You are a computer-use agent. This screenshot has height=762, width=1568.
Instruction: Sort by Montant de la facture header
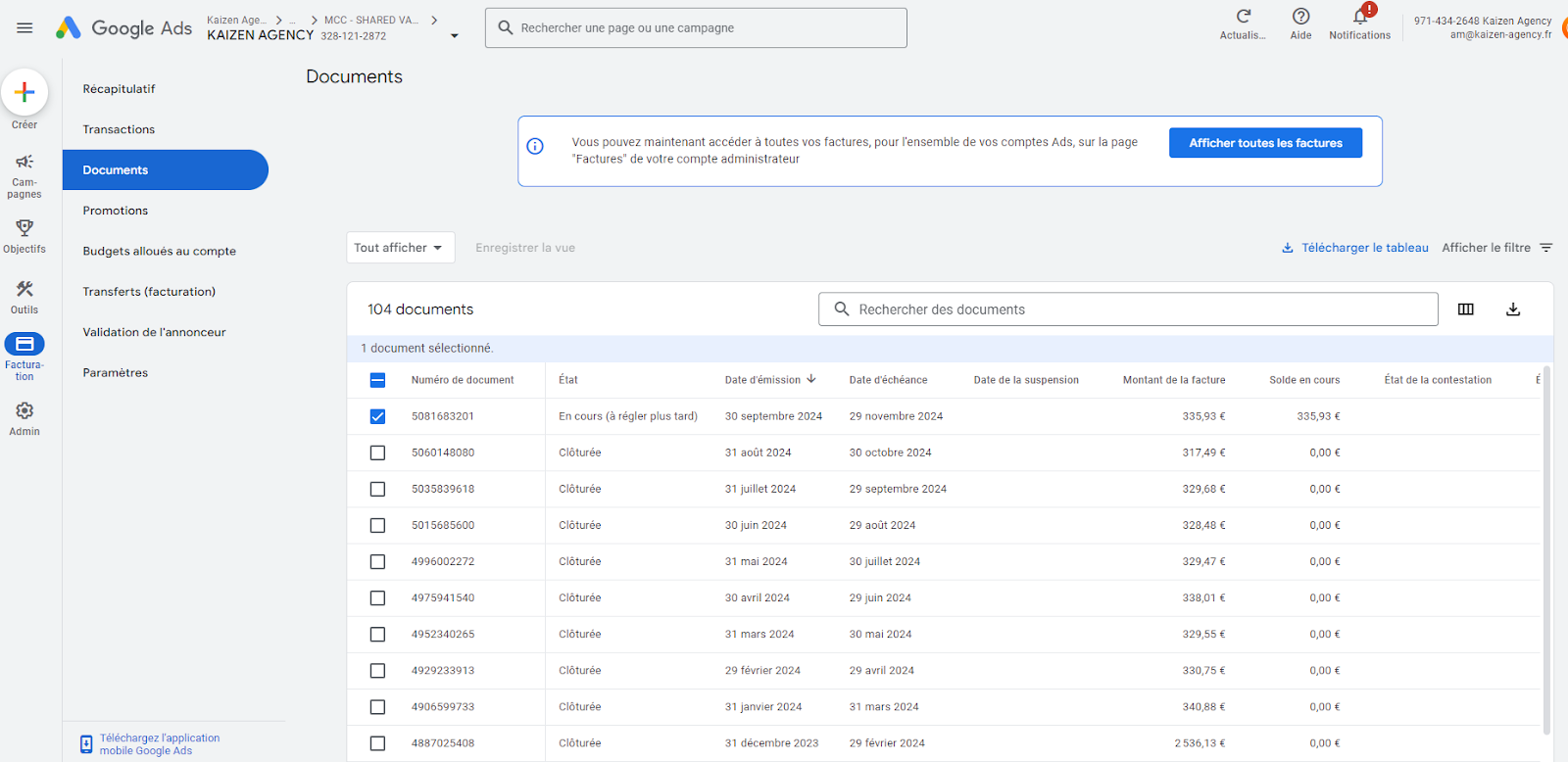1174,380
